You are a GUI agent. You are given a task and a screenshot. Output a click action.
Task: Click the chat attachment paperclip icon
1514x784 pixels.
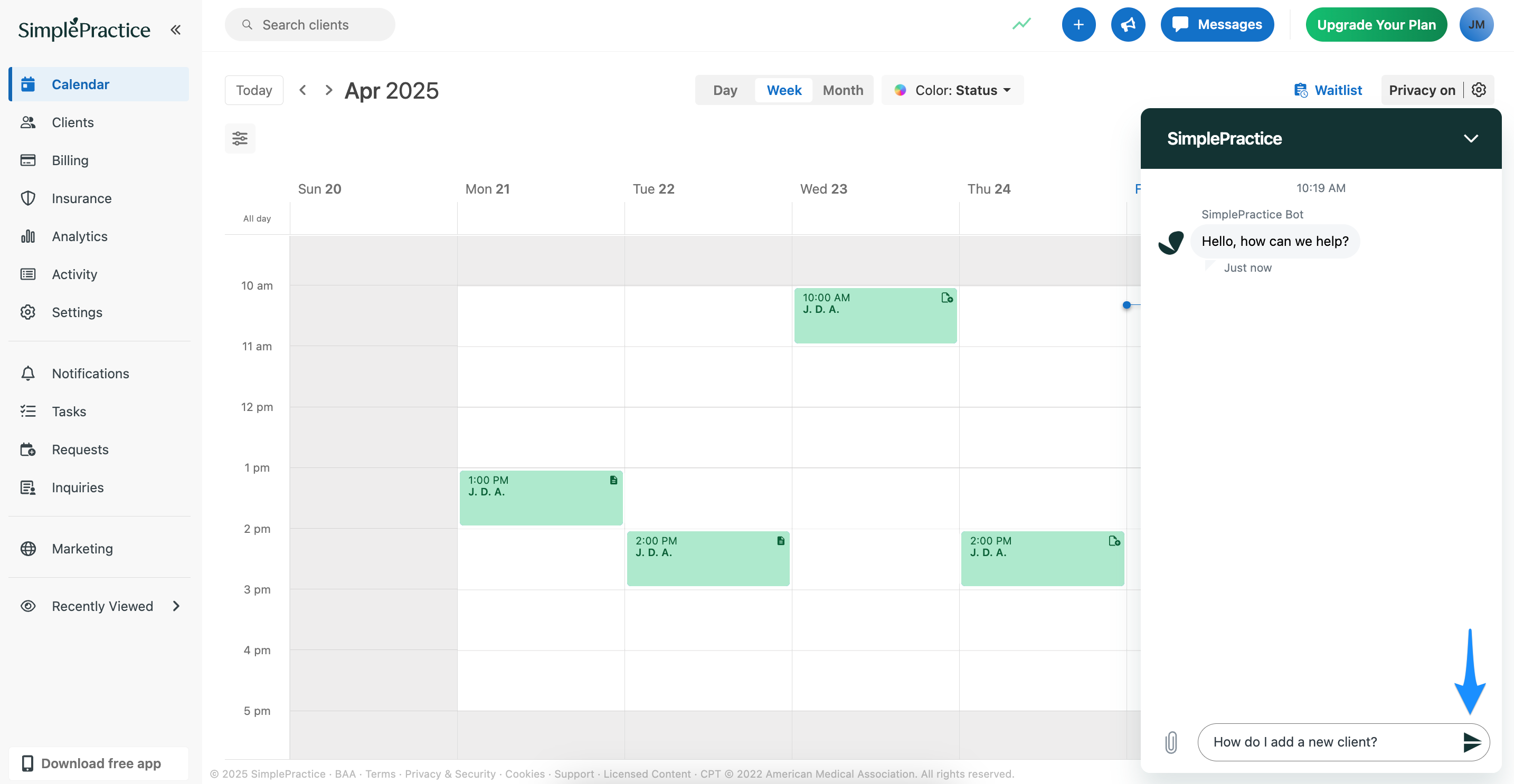pos(1171,742)
